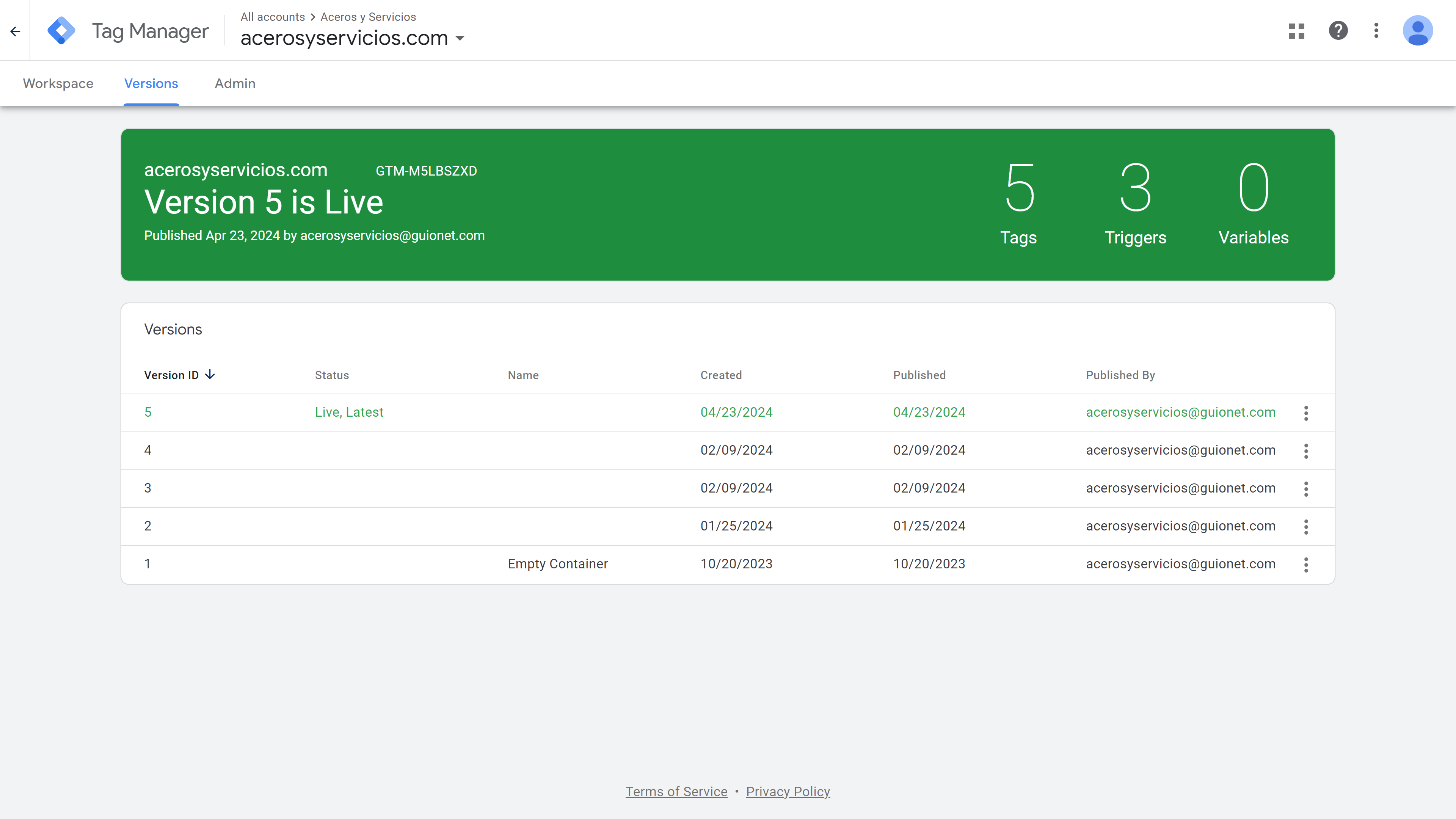This screenshot has width=1456, height=819.
Task: Click the Version ID column header
Action: tap(171, 375)
